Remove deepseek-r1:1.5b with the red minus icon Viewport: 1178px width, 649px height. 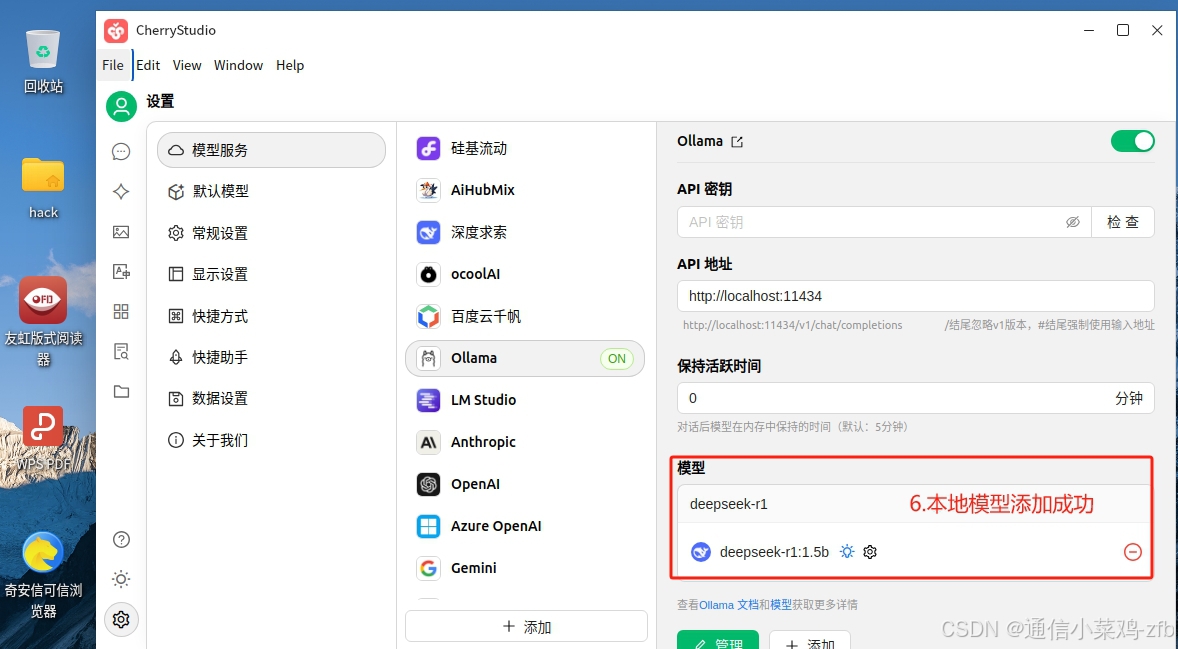click(1133, 552)
